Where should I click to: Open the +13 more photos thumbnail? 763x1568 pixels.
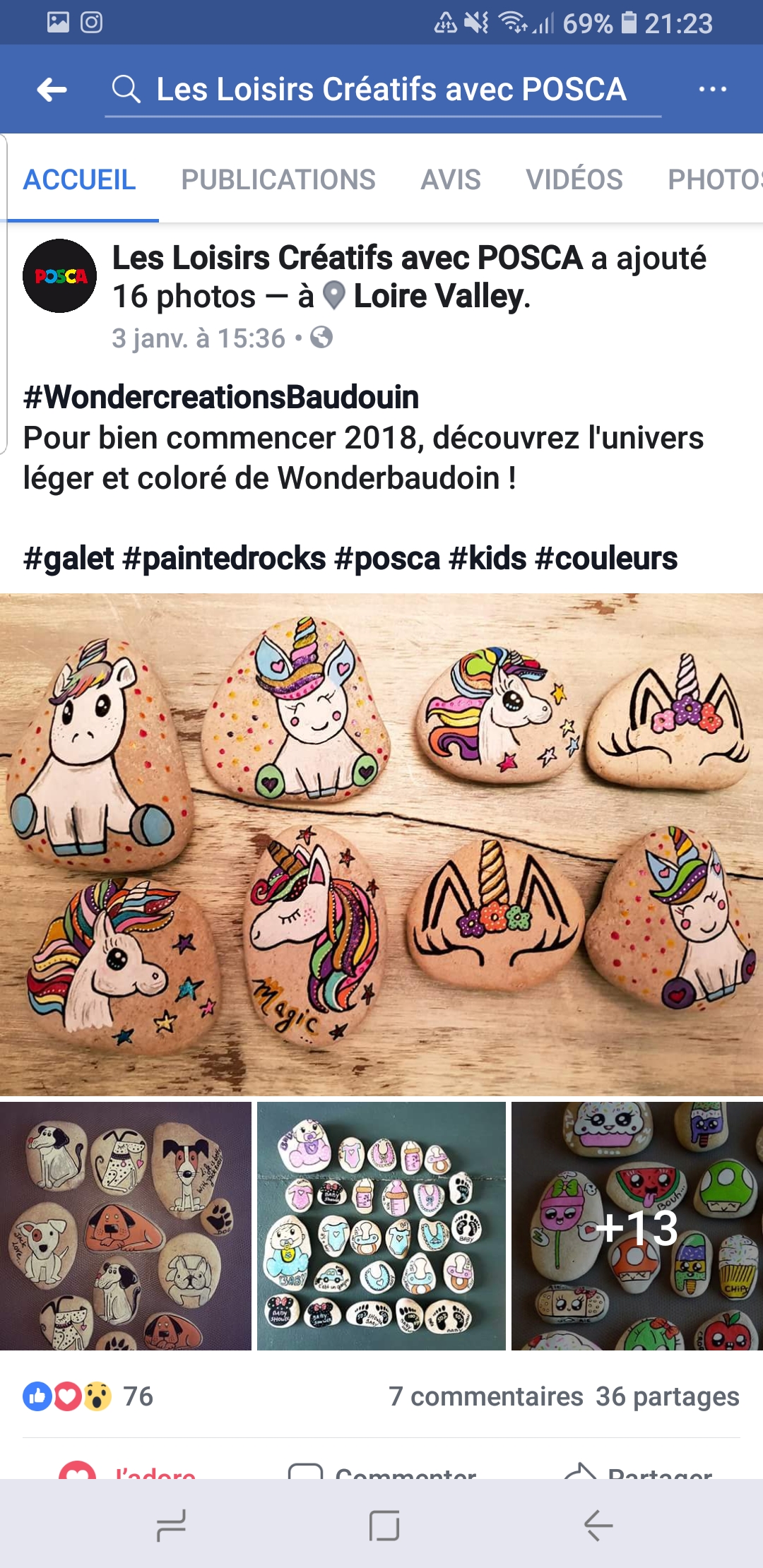click(x=637, y=1227)
